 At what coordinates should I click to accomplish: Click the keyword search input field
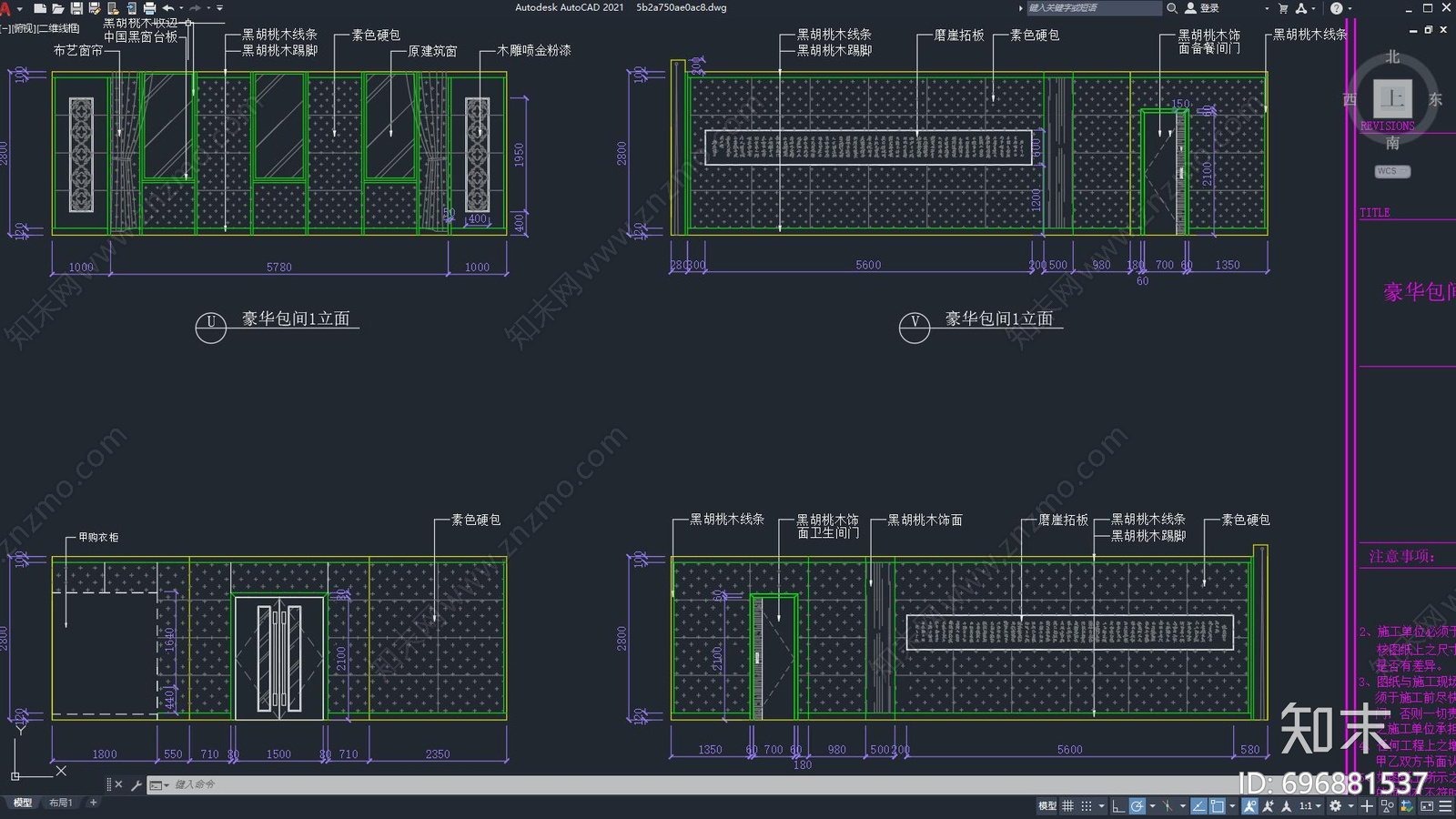(1094, 8)
